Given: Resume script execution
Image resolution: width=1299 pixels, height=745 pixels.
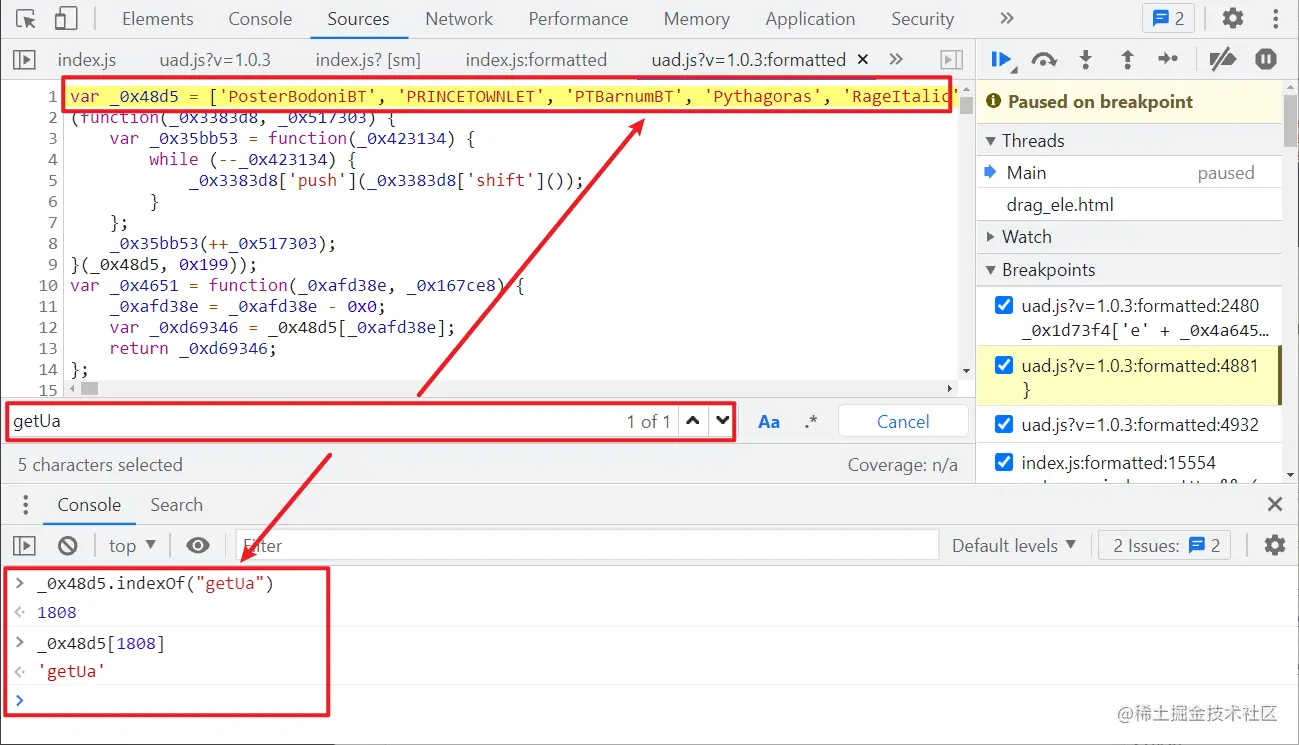Looking at the screenshot, I should click(x=1001, y=60).
